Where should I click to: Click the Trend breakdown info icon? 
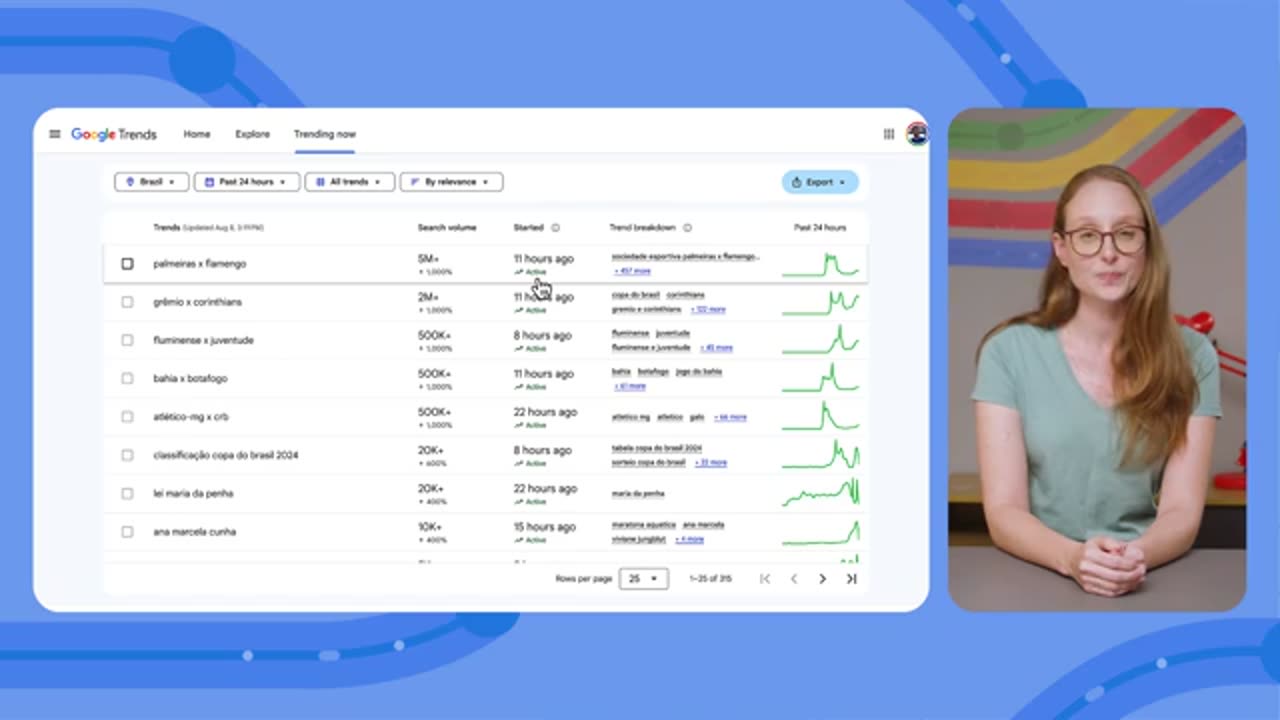coord(688,228)
